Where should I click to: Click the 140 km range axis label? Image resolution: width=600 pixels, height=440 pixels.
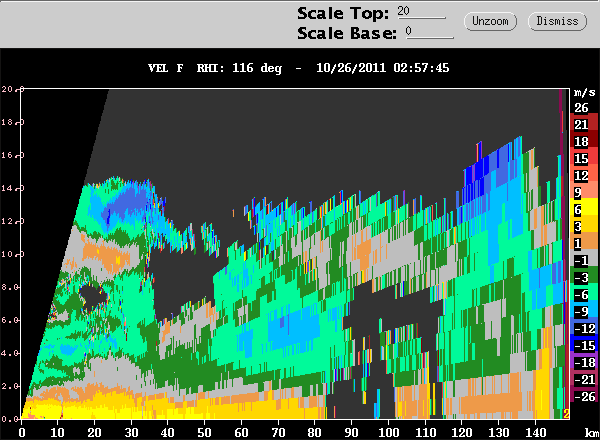click(x=535, y=433)
